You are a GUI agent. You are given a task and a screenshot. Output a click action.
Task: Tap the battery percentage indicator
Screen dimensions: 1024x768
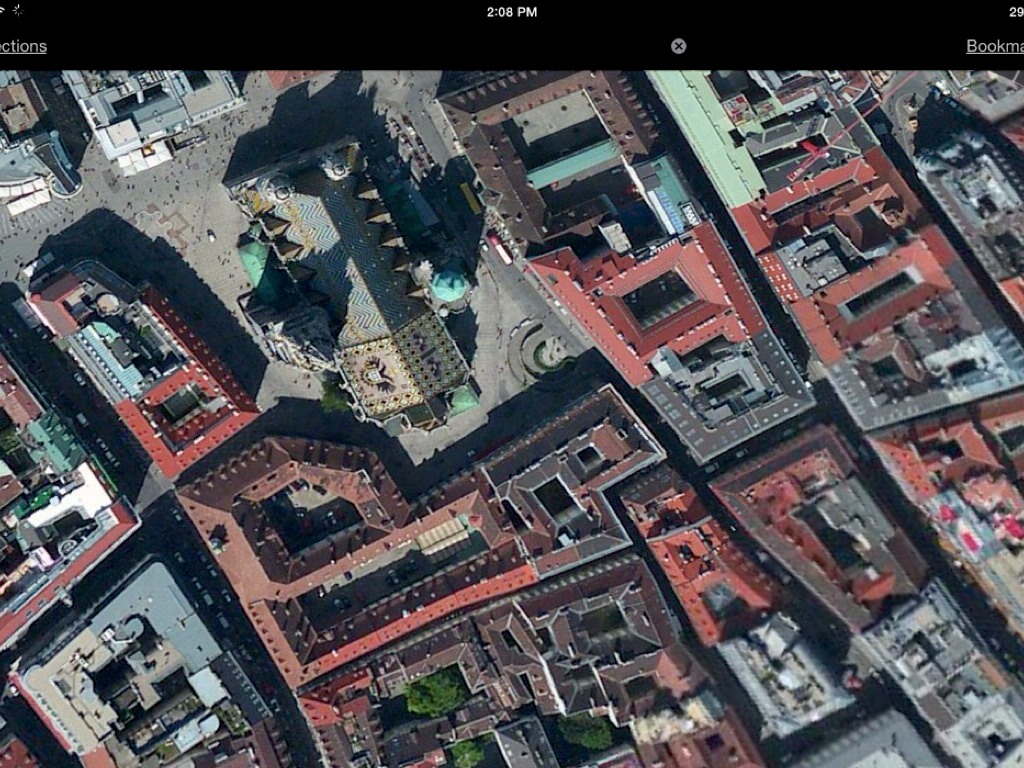tap(1016, 12)
